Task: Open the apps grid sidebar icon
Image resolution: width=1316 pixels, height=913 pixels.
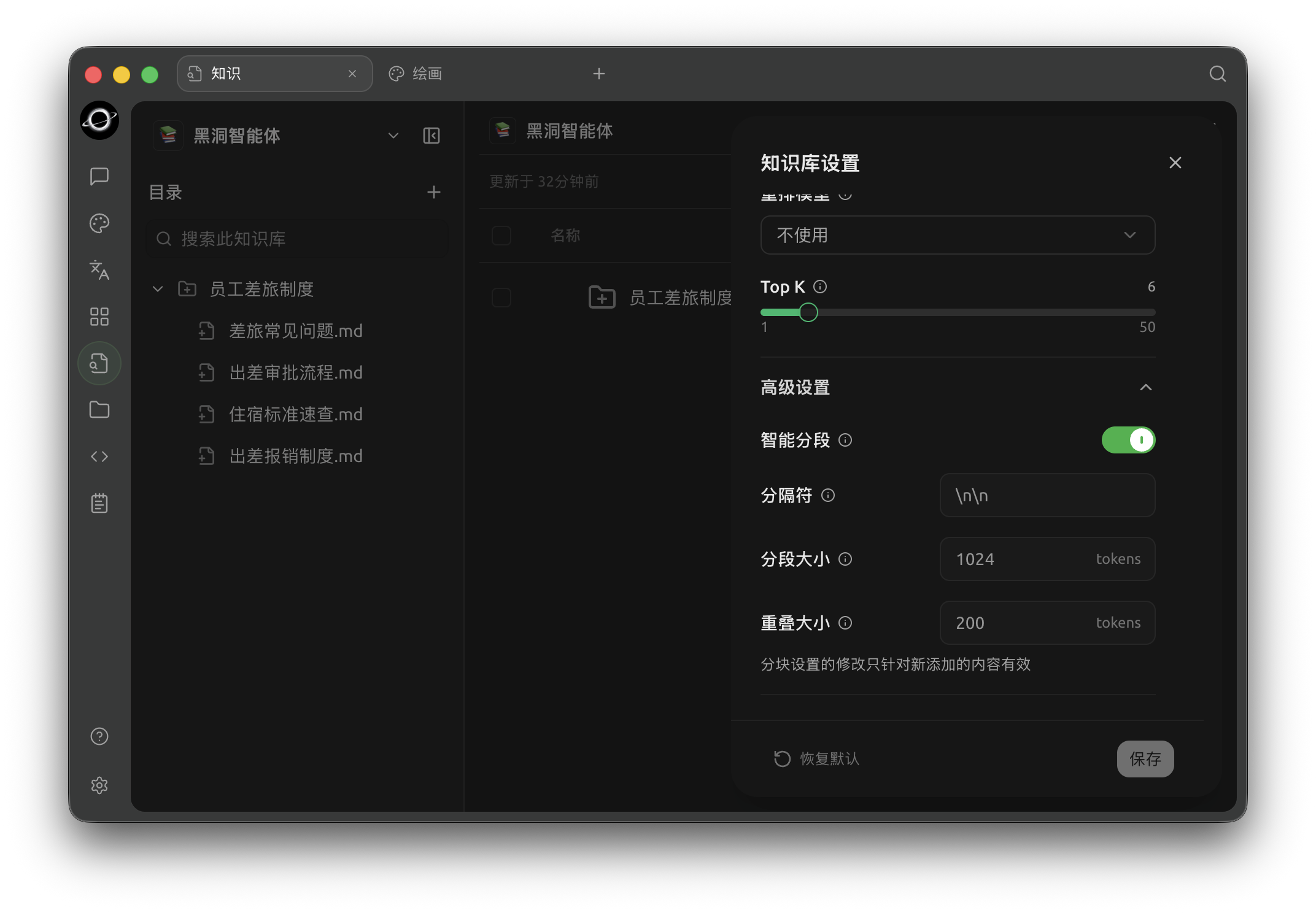Action: (99, 317)
